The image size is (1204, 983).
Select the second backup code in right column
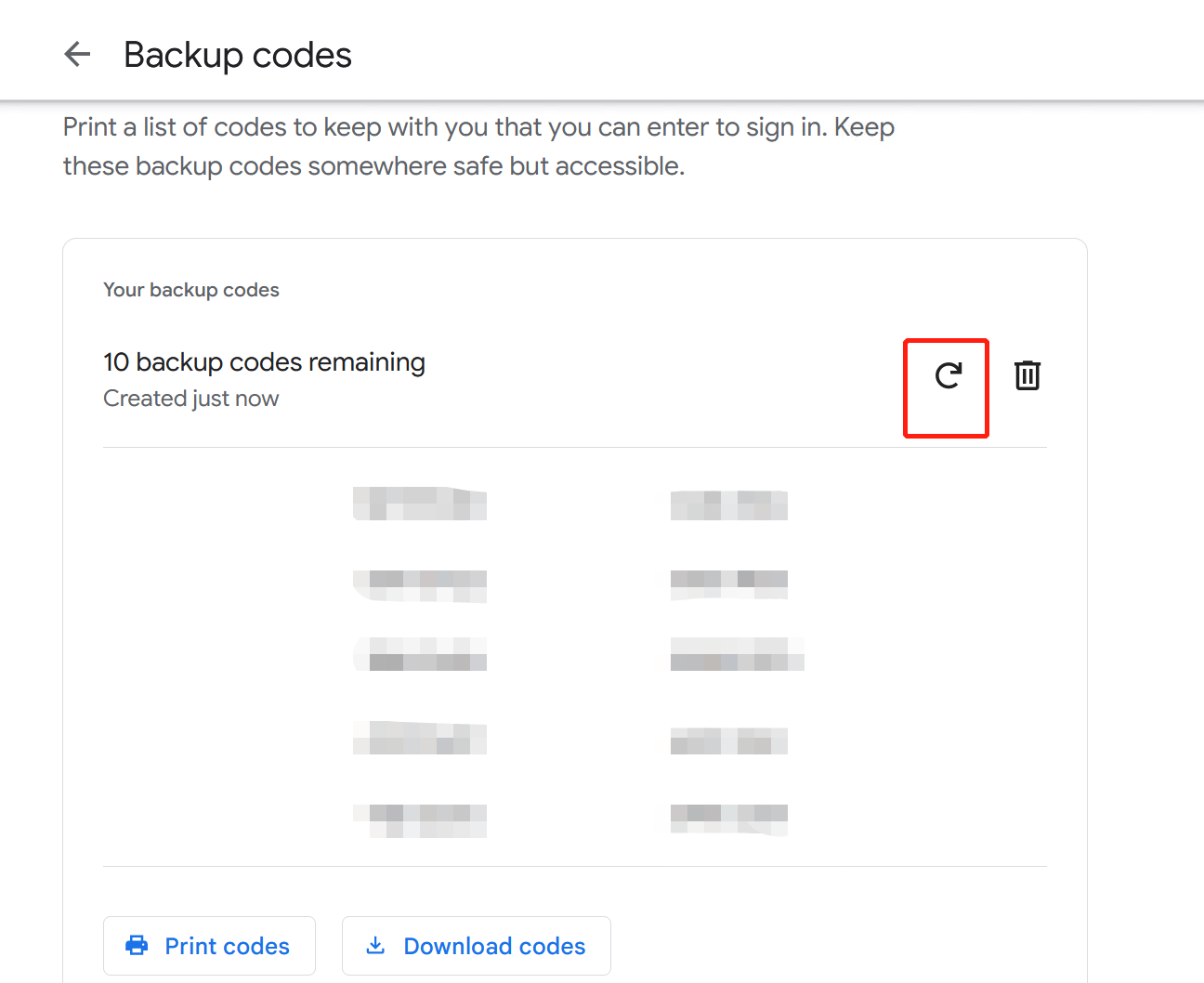(729, 583)
